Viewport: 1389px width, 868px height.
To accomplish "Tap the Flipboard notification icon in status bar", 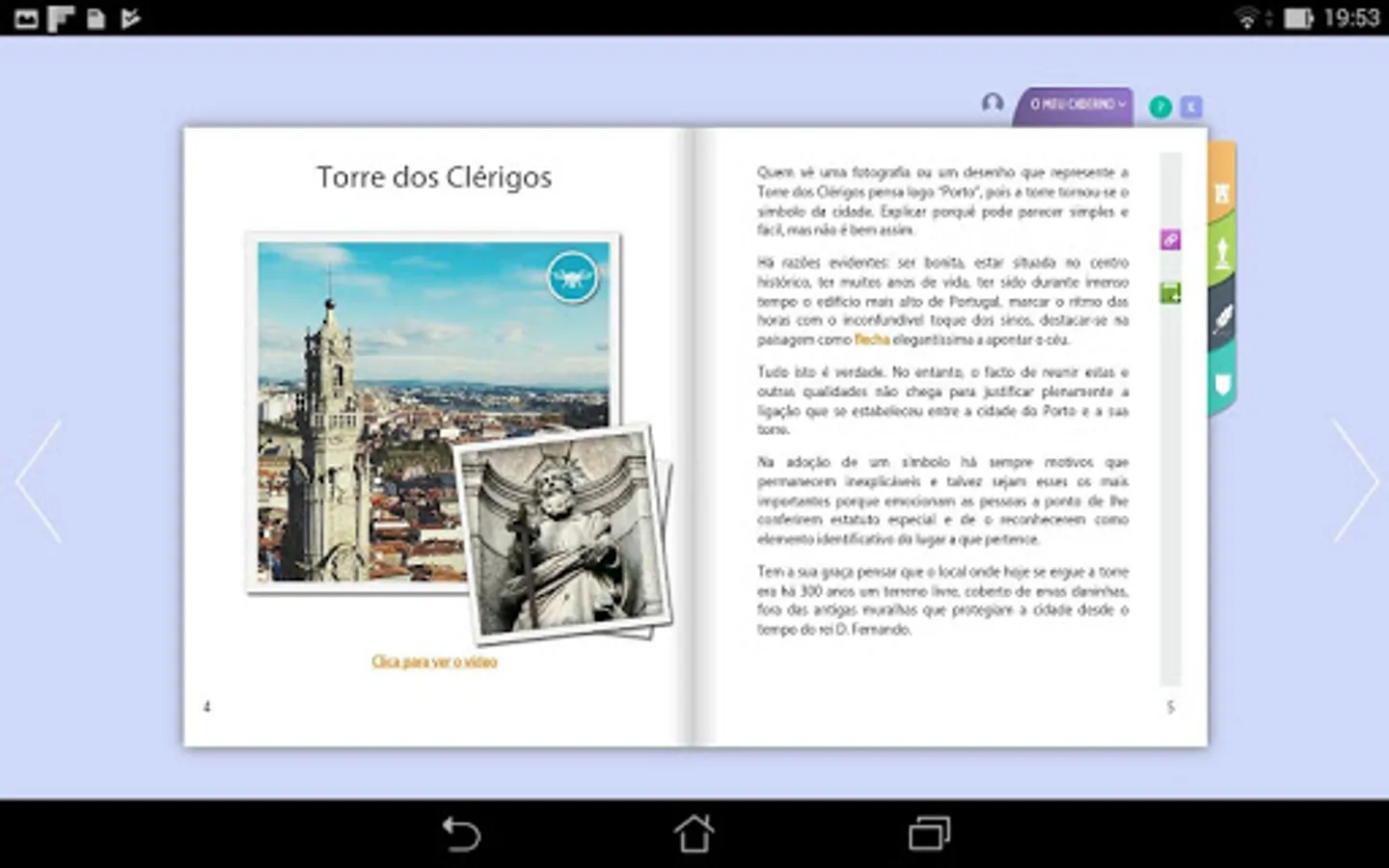I will (61, 18).
